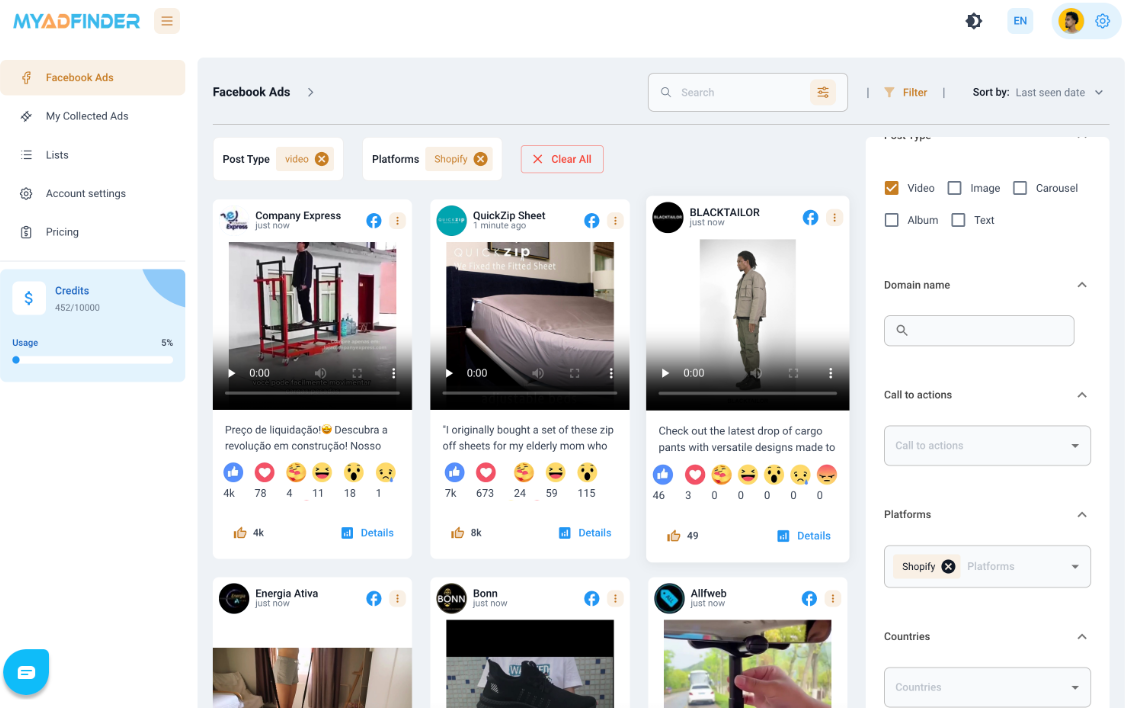
Task: Open Facebook icon on Bonn card
Action: pyautogui.click(x=591, y=598)
